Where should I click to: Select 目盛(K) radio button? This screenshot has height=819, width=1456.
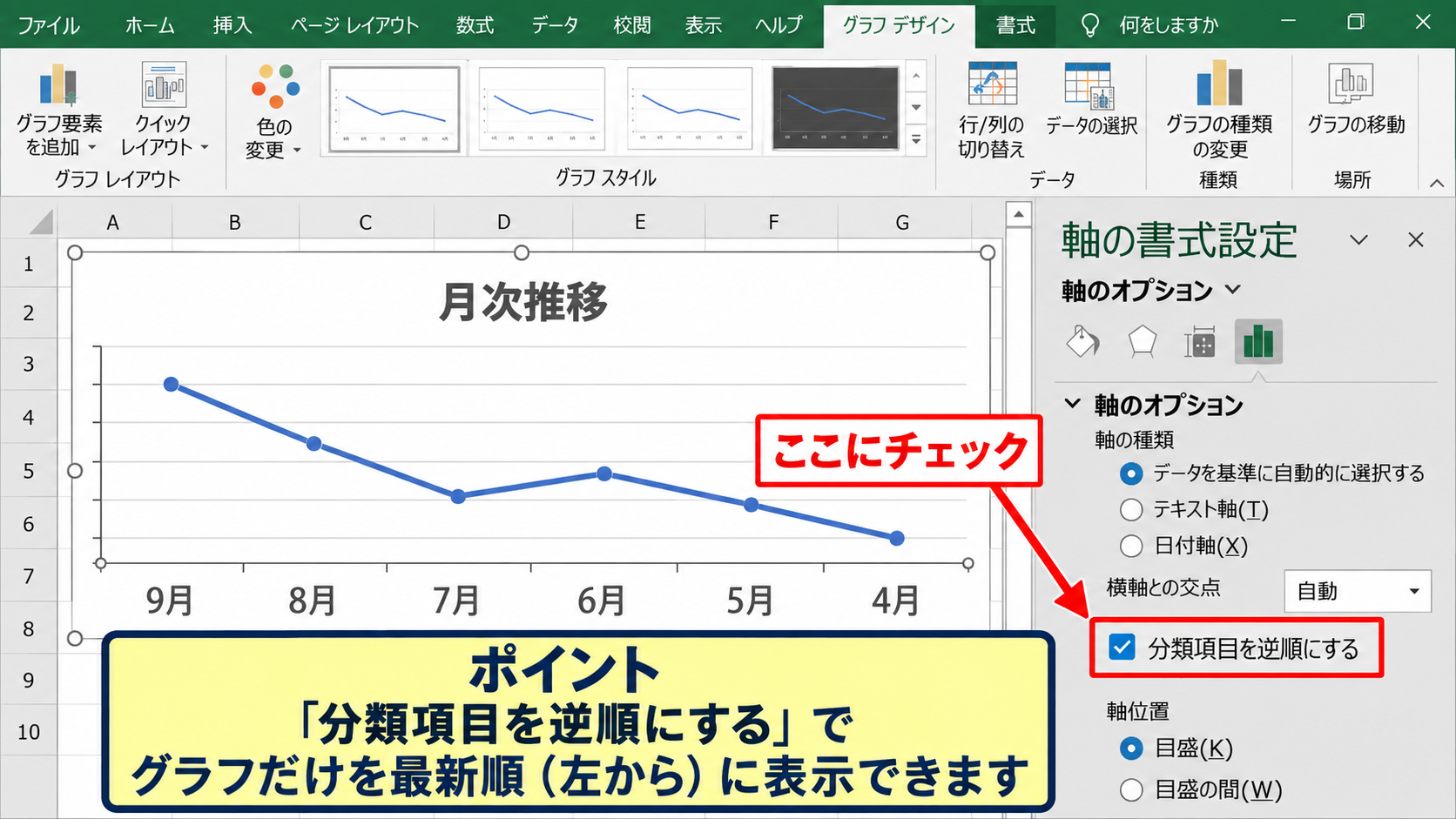pos(1130,749)
